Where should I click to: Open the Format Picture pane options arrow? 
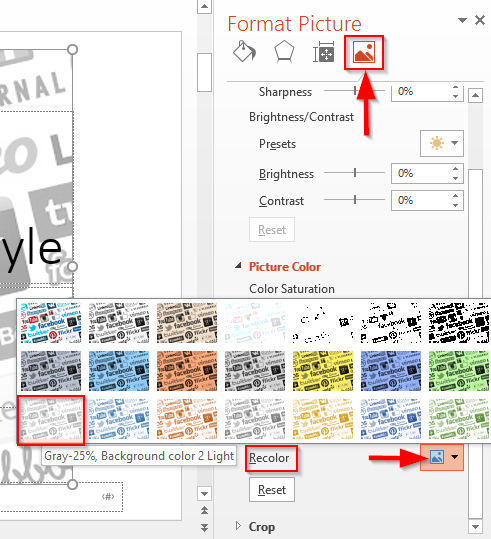click(x=462, y=20)
